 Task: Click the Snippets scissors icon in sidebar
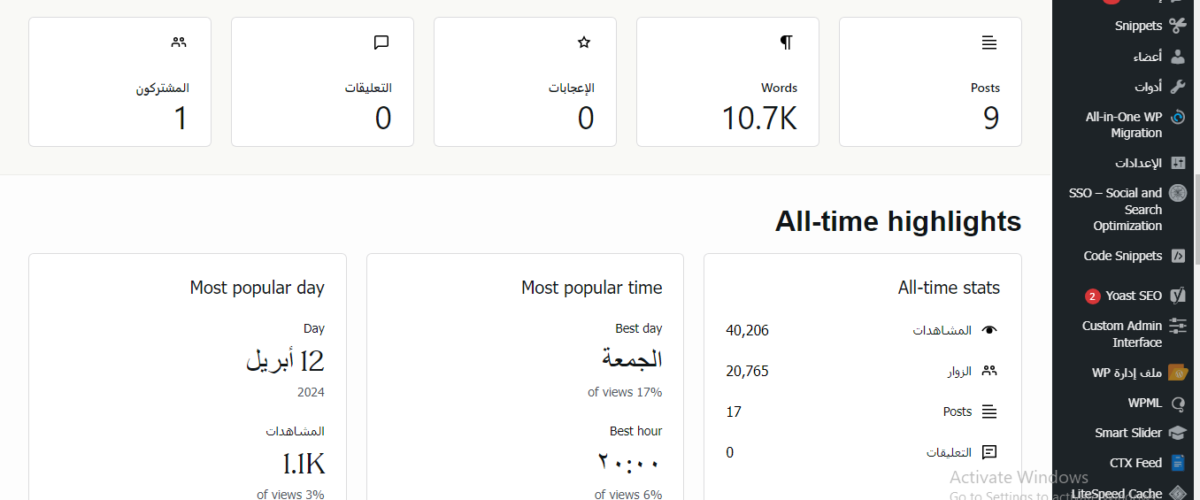pyautogui.click(x=1178, y=26)
